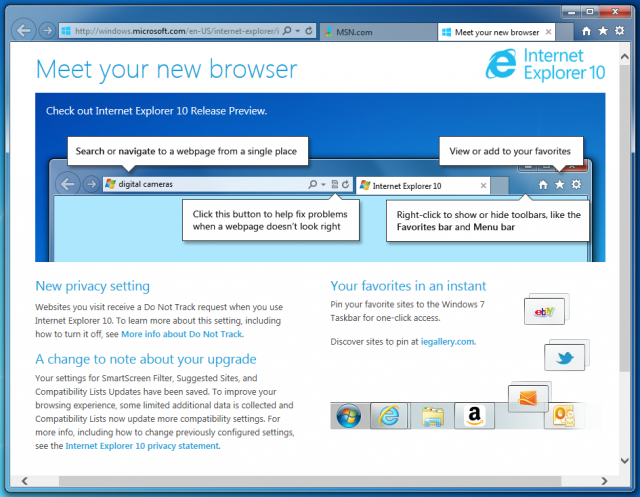Click the Internet Explorer 10 logo
The width and height of the screenshot is (640, 497).
[x=545, y=64]
